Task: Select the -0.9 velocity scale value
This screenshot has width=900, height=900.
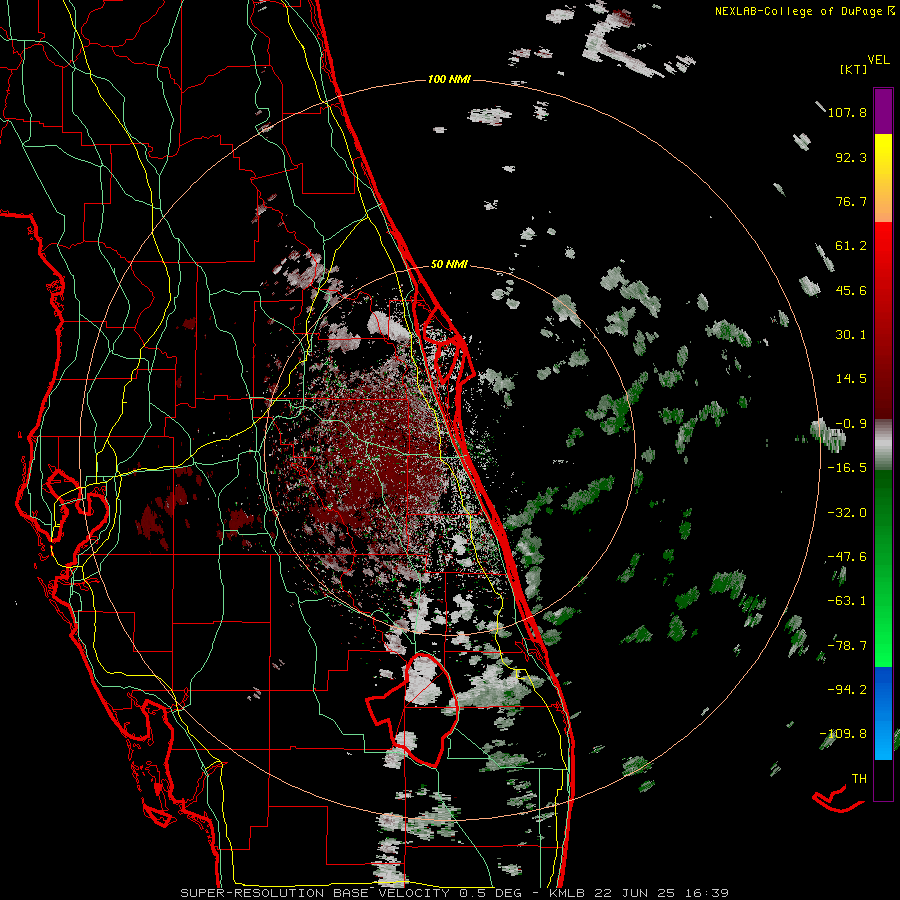Action: click(851, 424)
